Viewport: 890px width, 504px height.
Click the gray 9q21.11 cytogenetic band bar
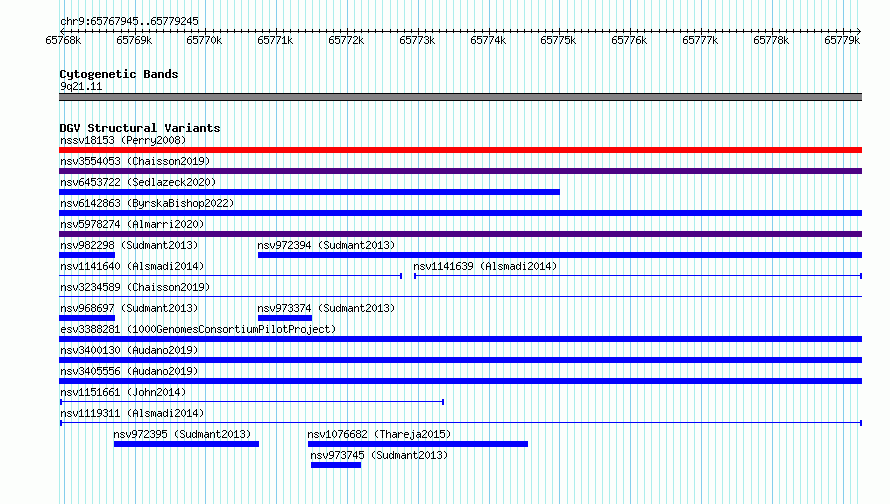click(x=460, y=97)
